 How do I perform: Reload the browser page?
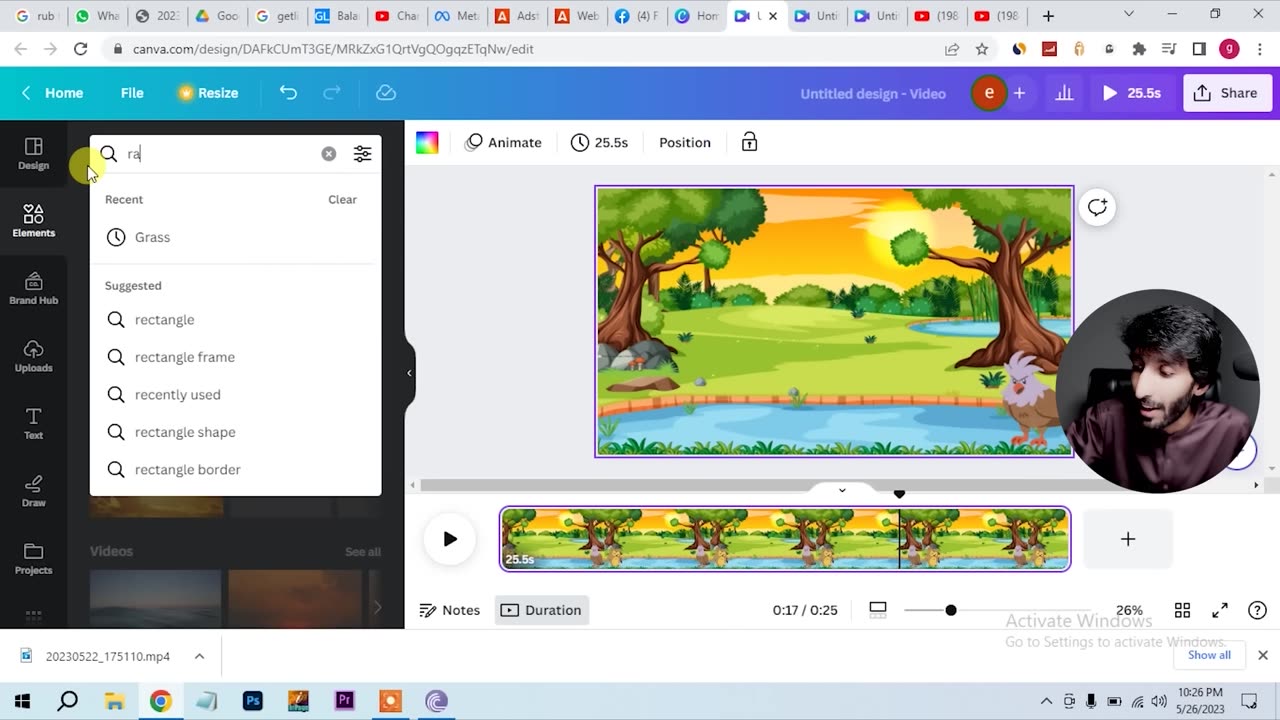click(x=80, y=49)
